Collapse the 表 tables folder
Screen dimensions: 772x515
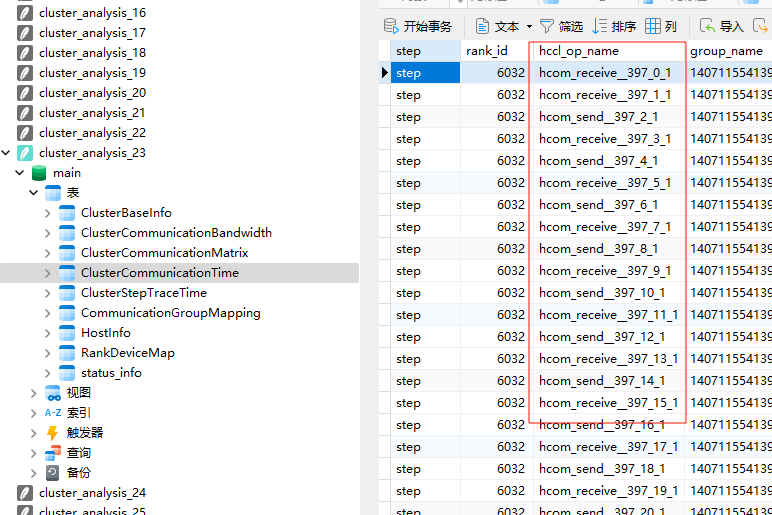33,193
